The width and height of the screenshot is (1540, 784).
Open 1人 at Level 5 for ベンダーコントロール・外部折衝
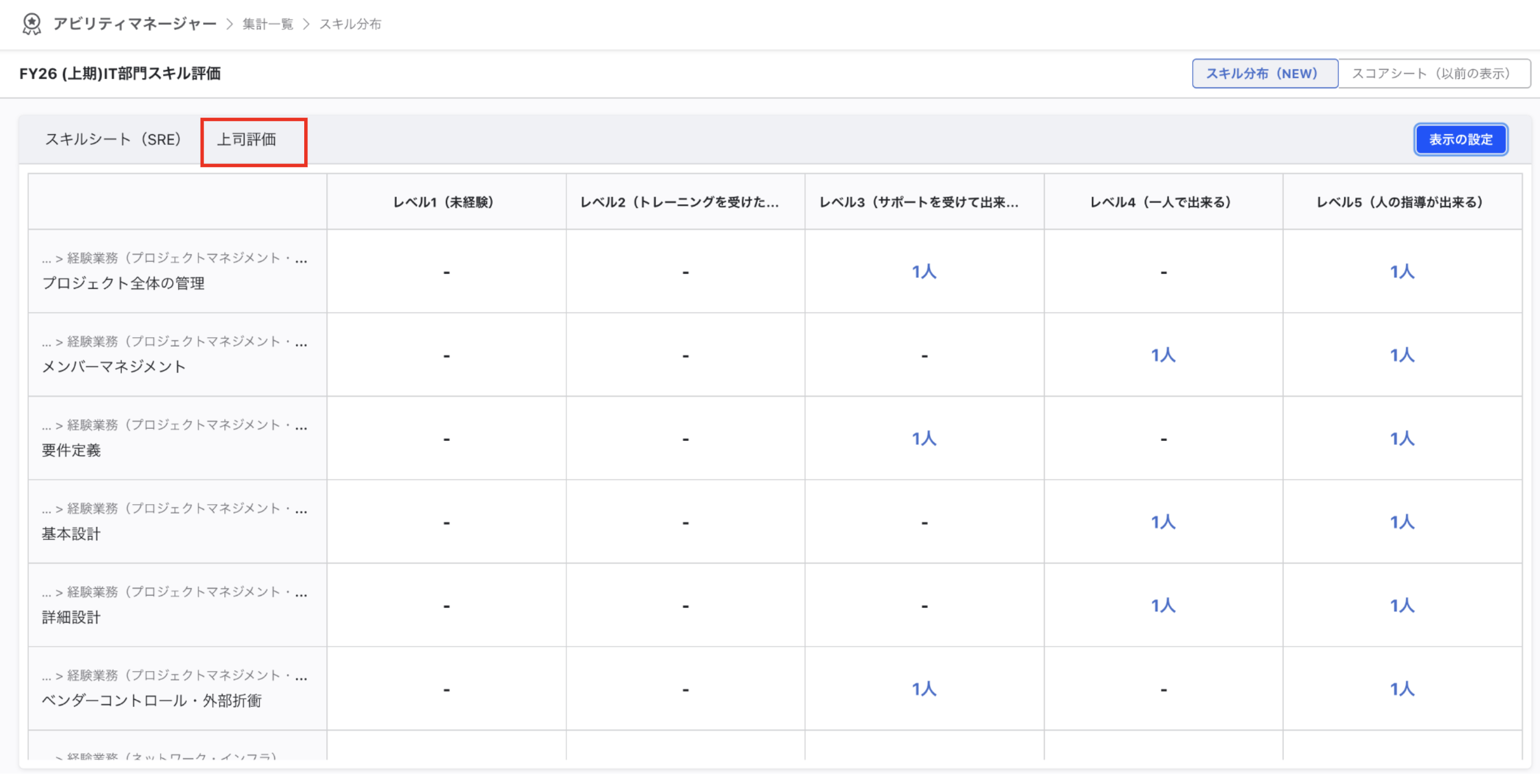1403,690
